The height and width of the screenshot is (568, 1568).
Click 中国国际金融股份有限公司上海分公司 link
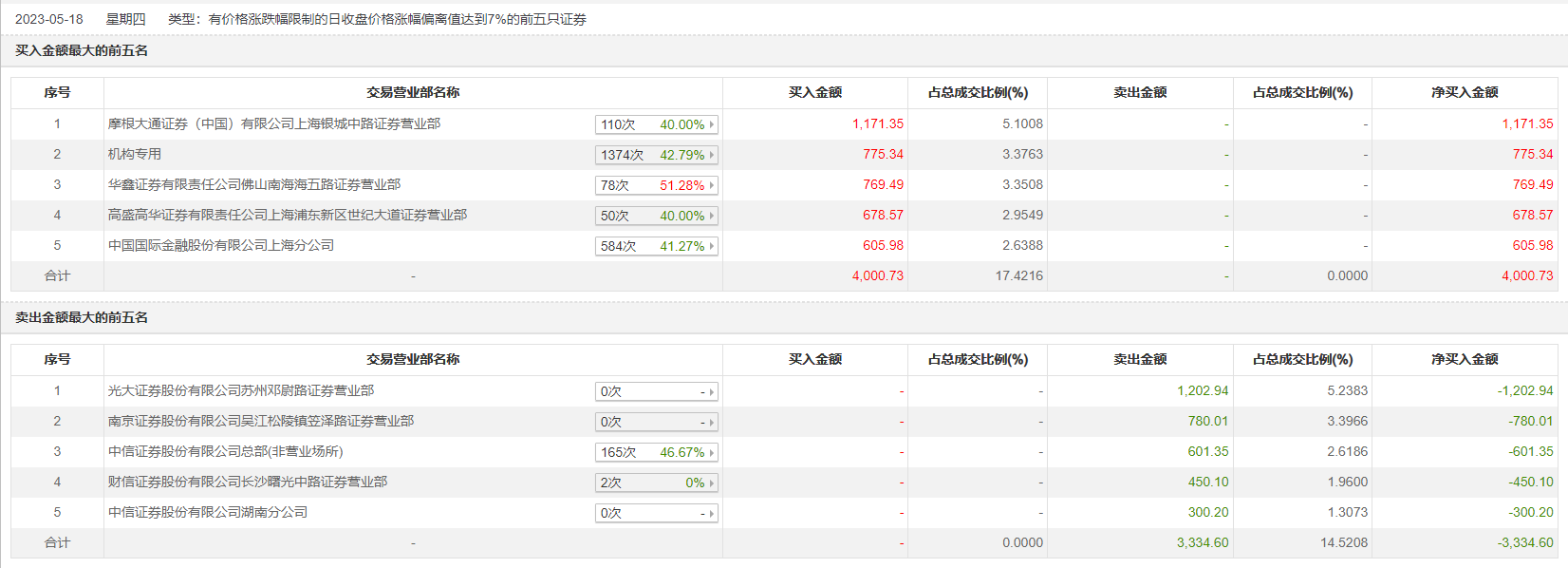[221, 245]
